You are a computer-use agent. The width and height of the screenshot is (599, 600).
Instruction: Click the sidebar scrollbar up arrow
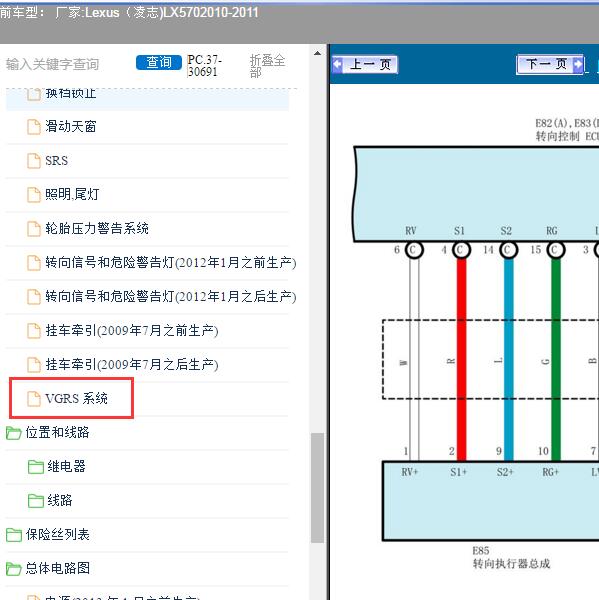pos(317,53)
